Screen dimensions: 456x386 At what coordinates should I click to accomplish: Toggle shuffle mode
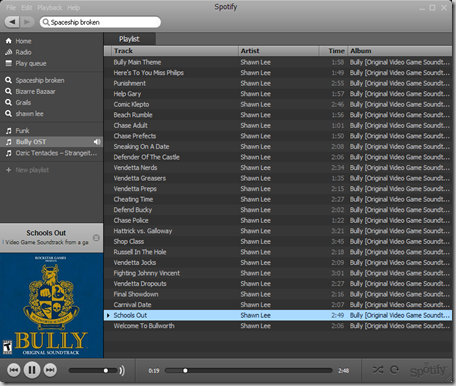point(378,370)
